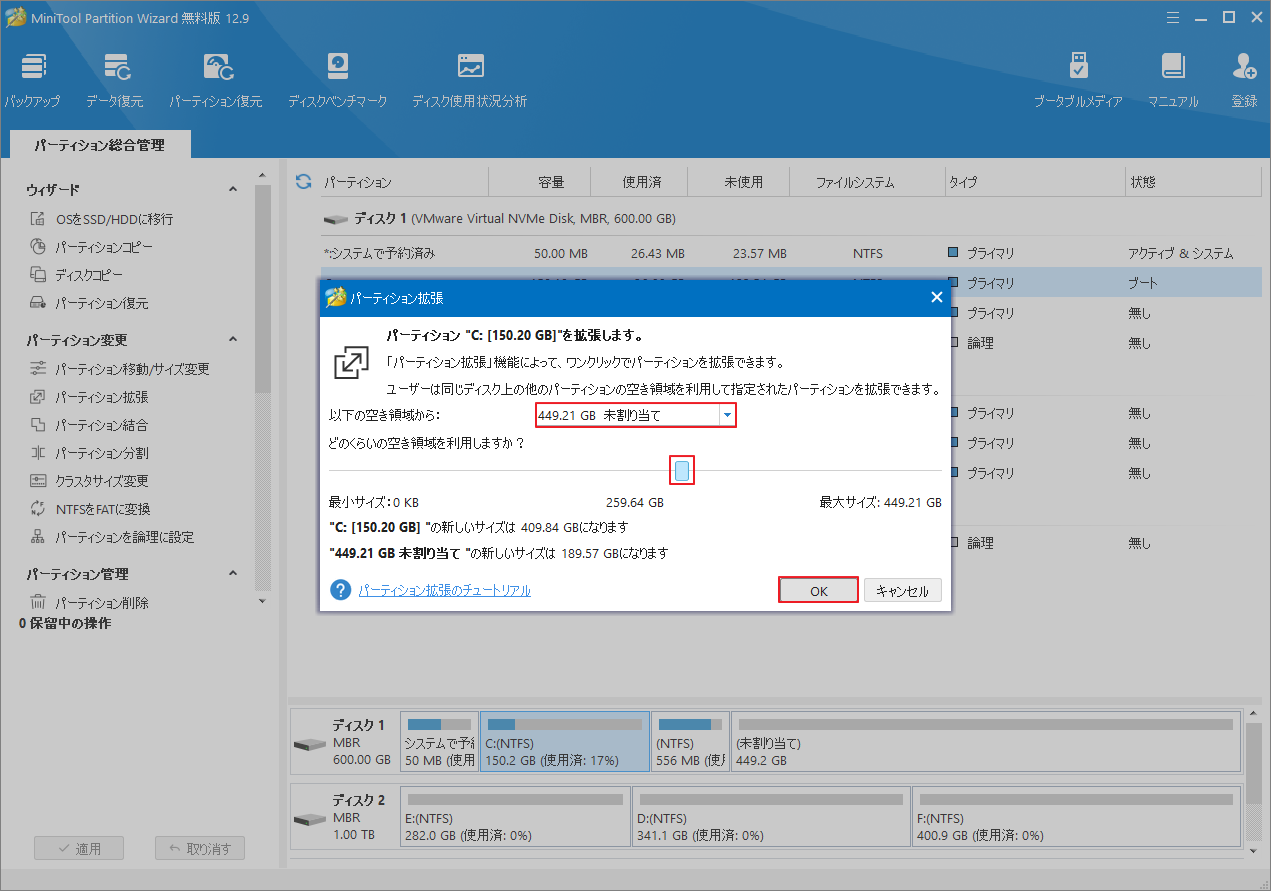Create ブータブルメディア bootable media
This screenshot has width=1271, height=891.
pyautogui.click(x=1077, y=81)
